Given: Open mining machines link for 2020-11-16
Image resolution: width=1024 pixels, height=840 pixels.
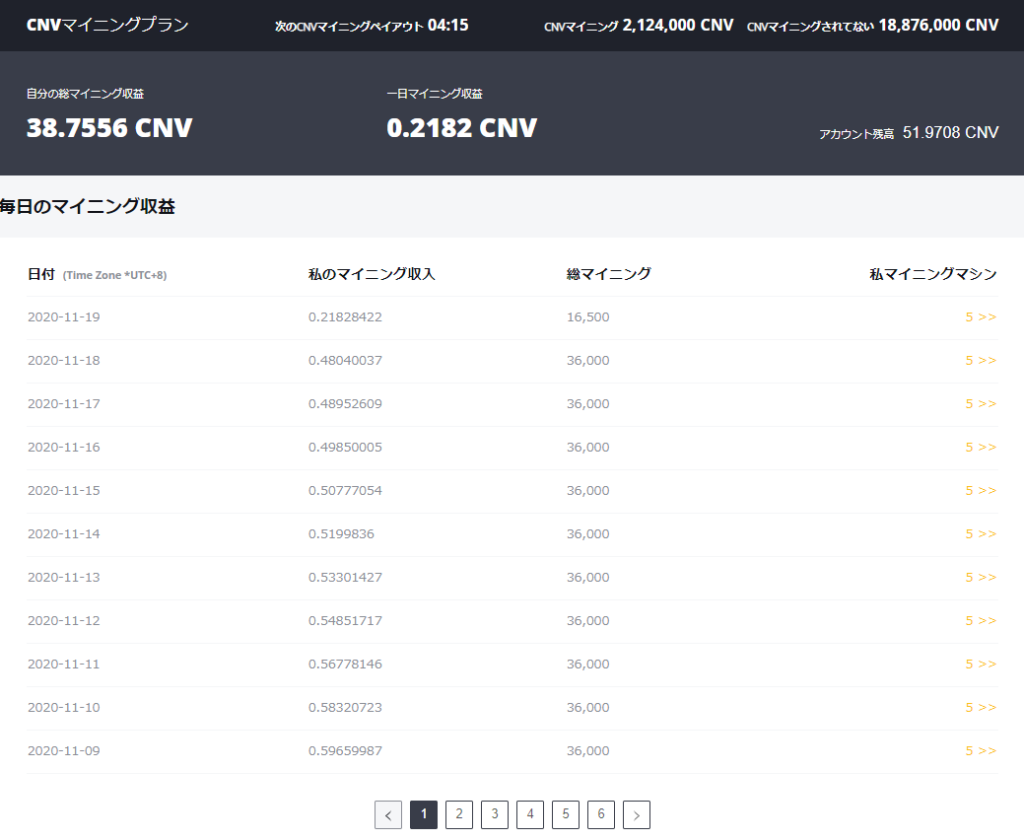Looking at the screenshot, I should [x=981, y=447].
